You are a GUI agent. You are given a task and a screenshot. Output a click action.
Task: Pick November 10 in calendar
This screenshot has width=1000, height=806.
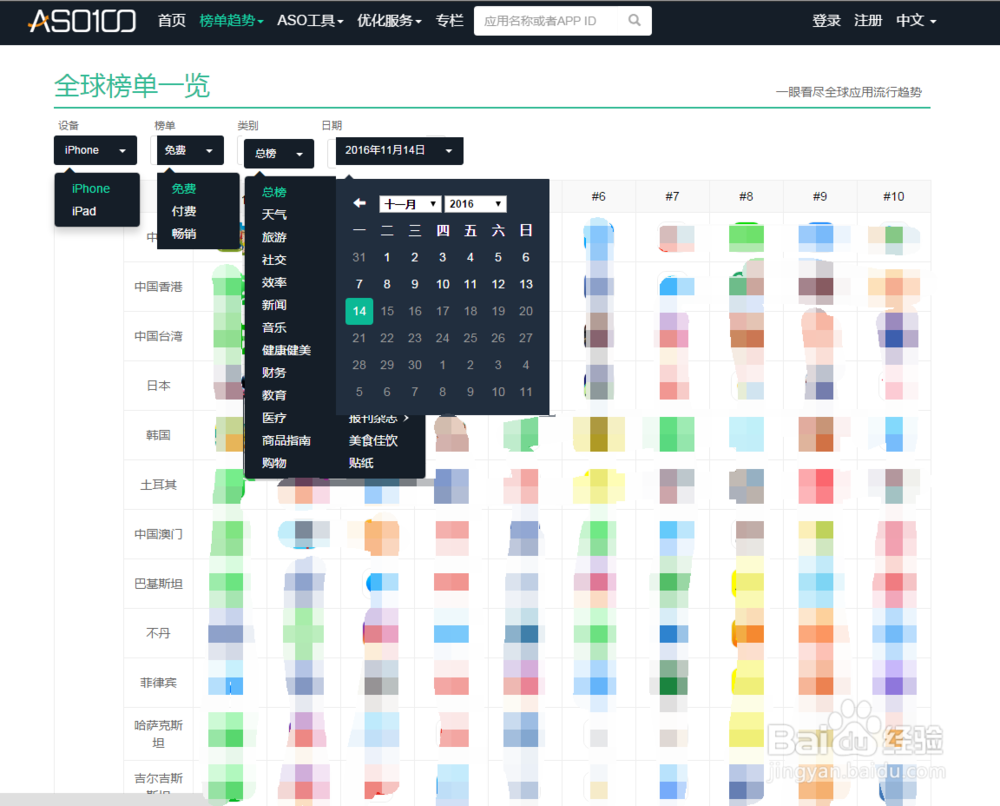click(443, 284)
